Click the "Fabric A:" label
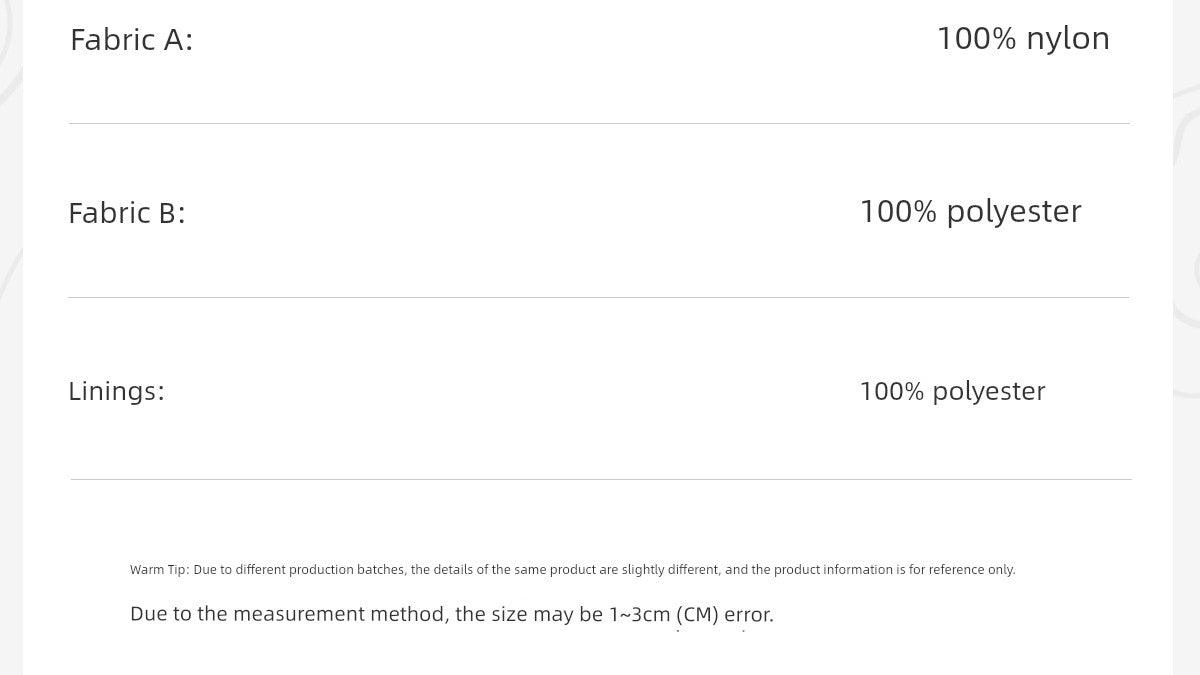This screenshot has height=675, width=1200. [131, 40]
